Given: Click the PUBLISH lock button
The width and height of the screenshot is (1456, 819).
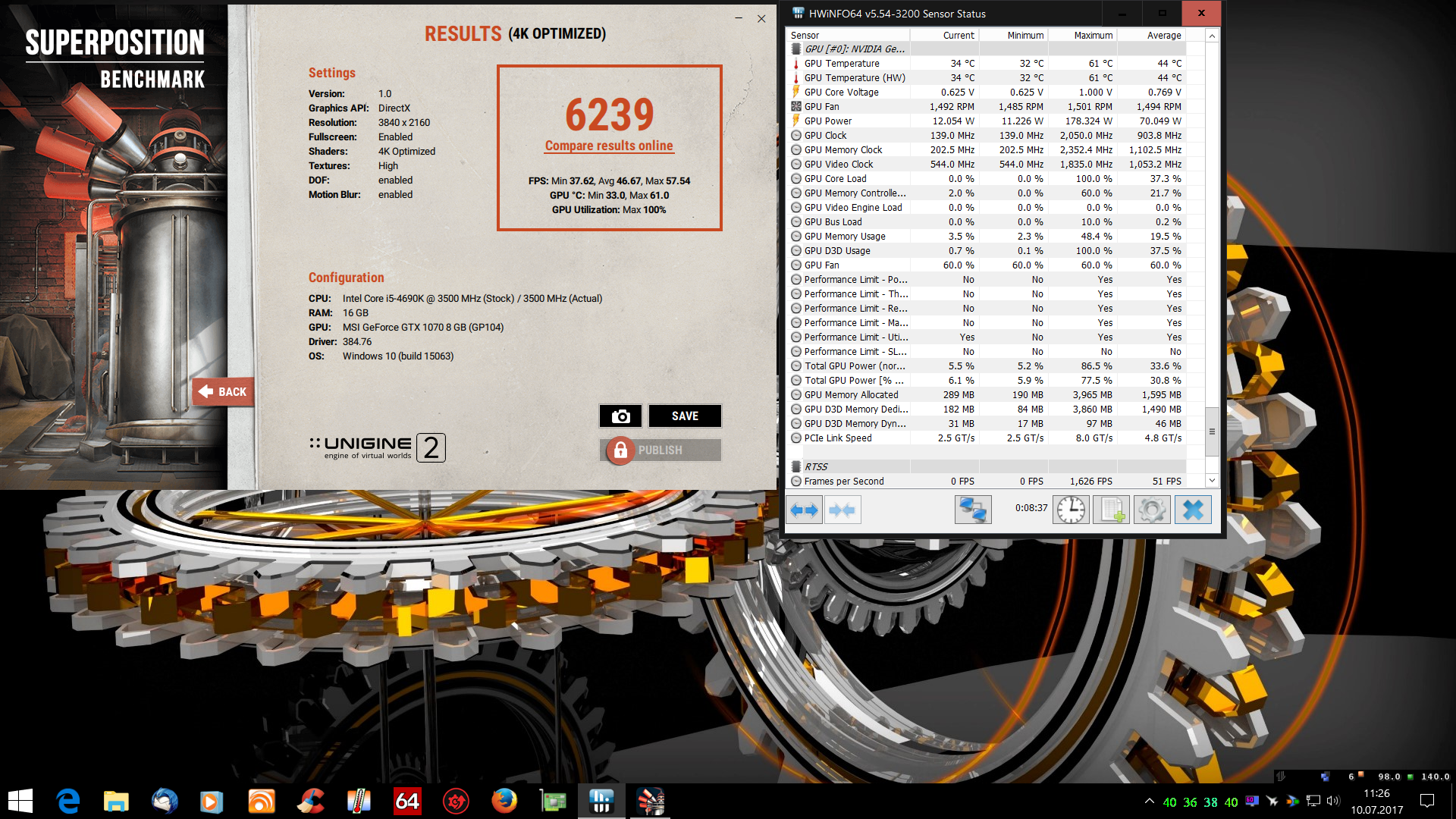Looking at the screenshot, I should [x=660, y=450].
